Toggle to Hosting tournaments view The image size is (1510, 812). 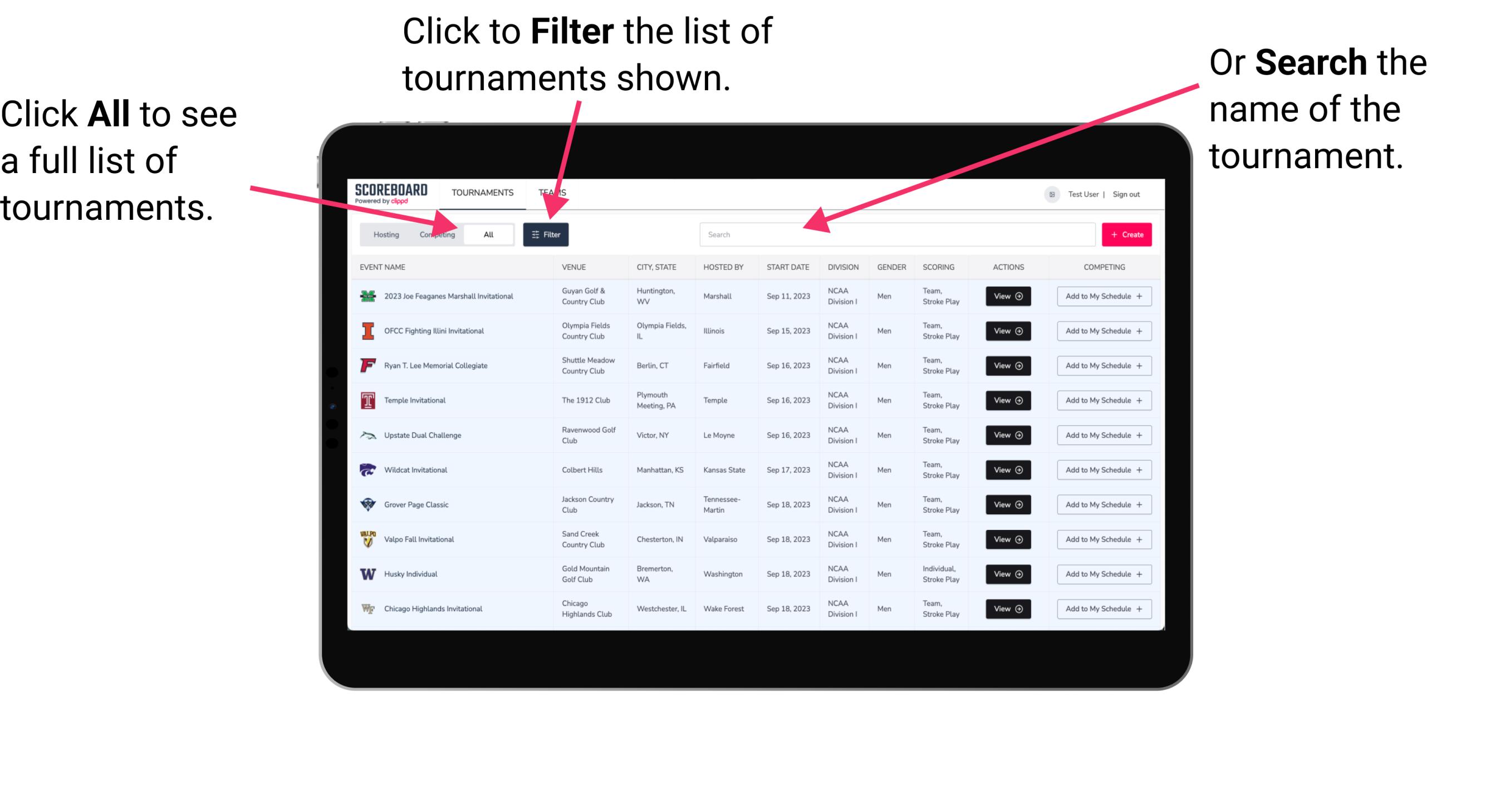[383, 234]
